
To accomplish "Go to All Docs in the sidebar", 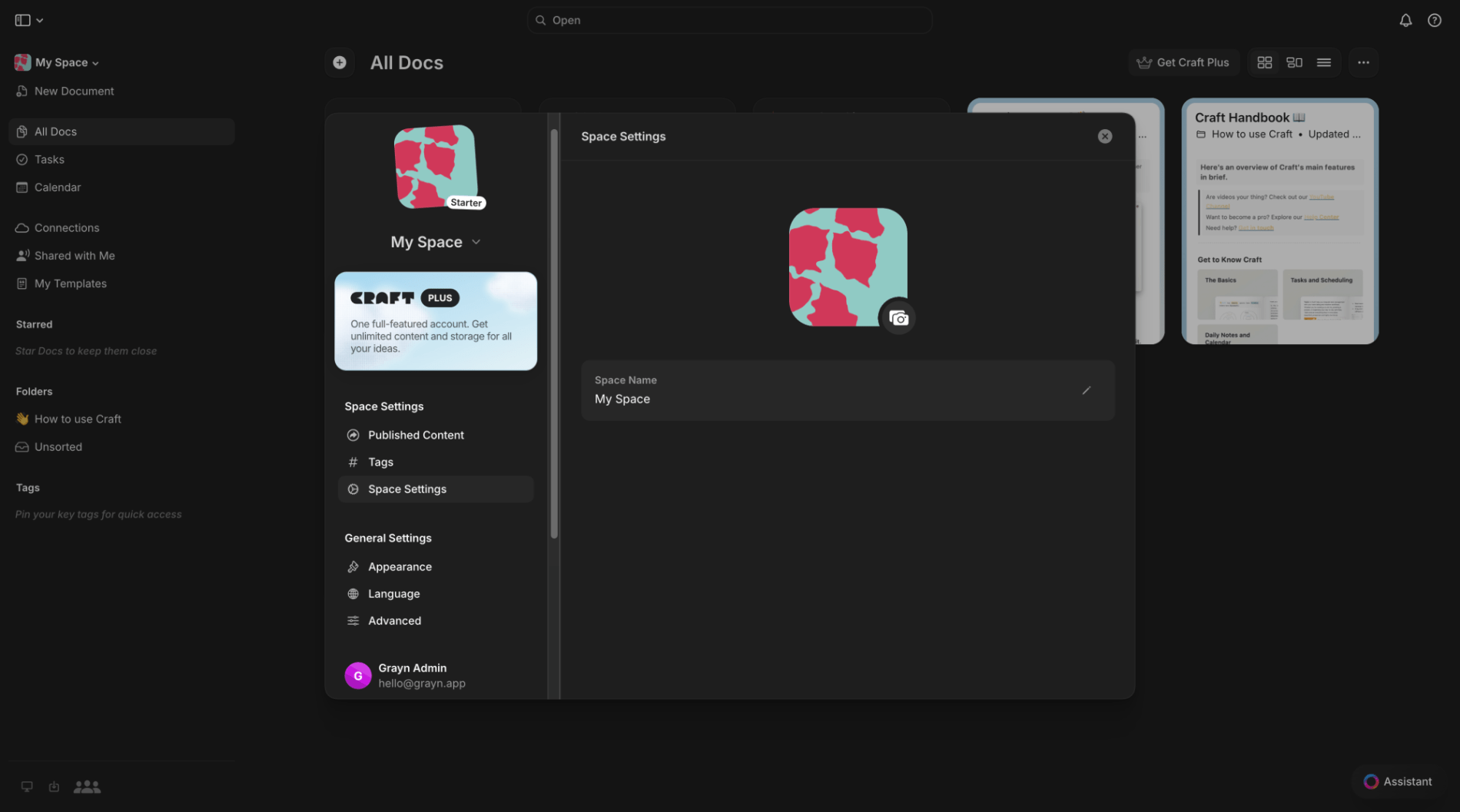I will coord(121,131).
